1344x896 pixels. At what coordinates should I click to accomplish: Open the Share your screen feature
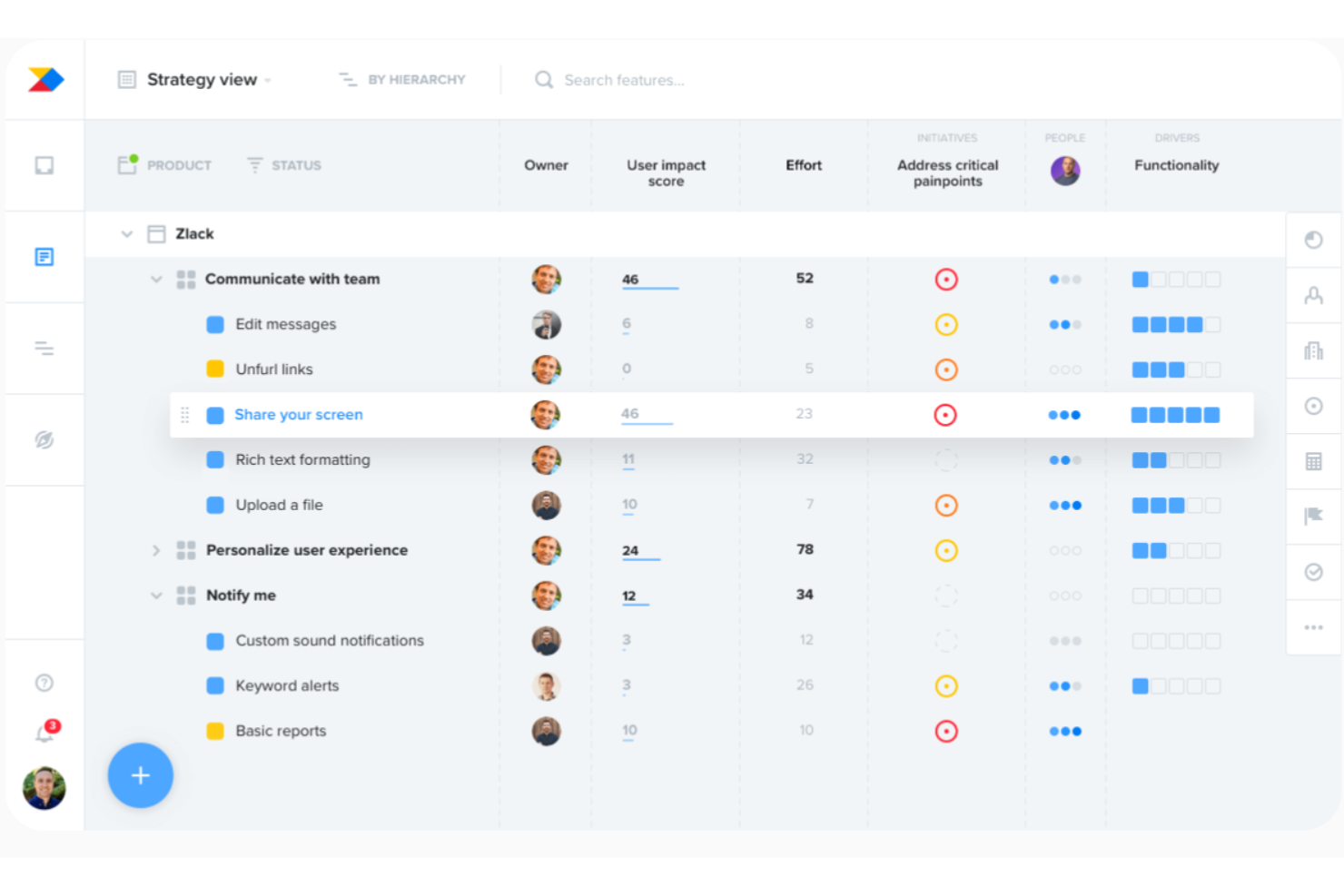pyautogui.click(x=299, y=415)
